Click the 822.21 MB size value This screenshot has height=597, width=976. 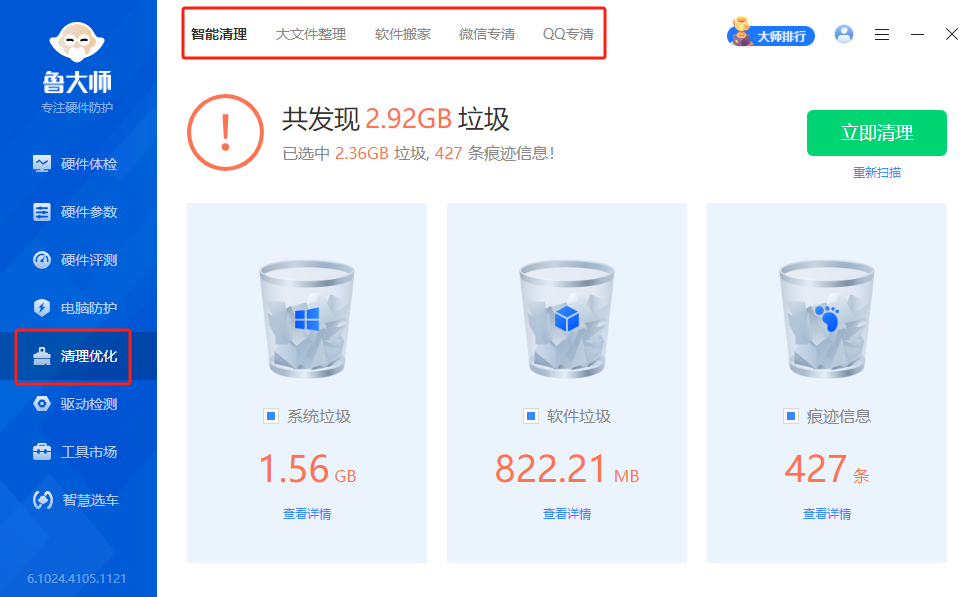(567, 469)
